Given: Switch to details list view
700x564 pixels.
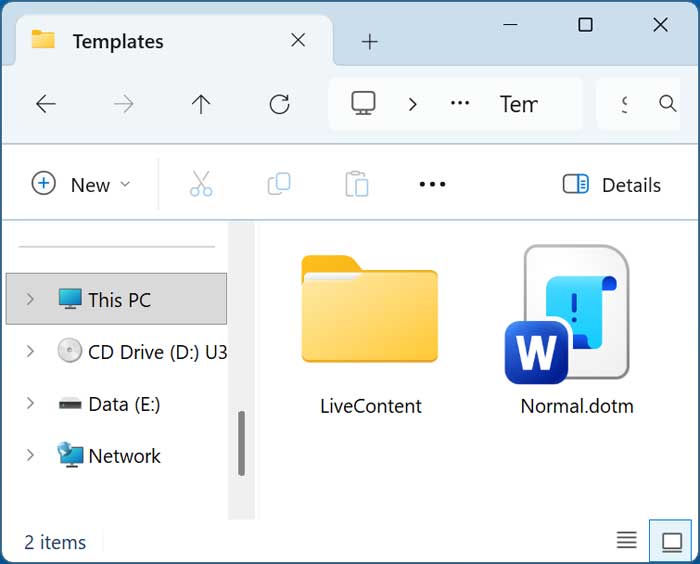Looking at the screenshot, I should [626, 540].
